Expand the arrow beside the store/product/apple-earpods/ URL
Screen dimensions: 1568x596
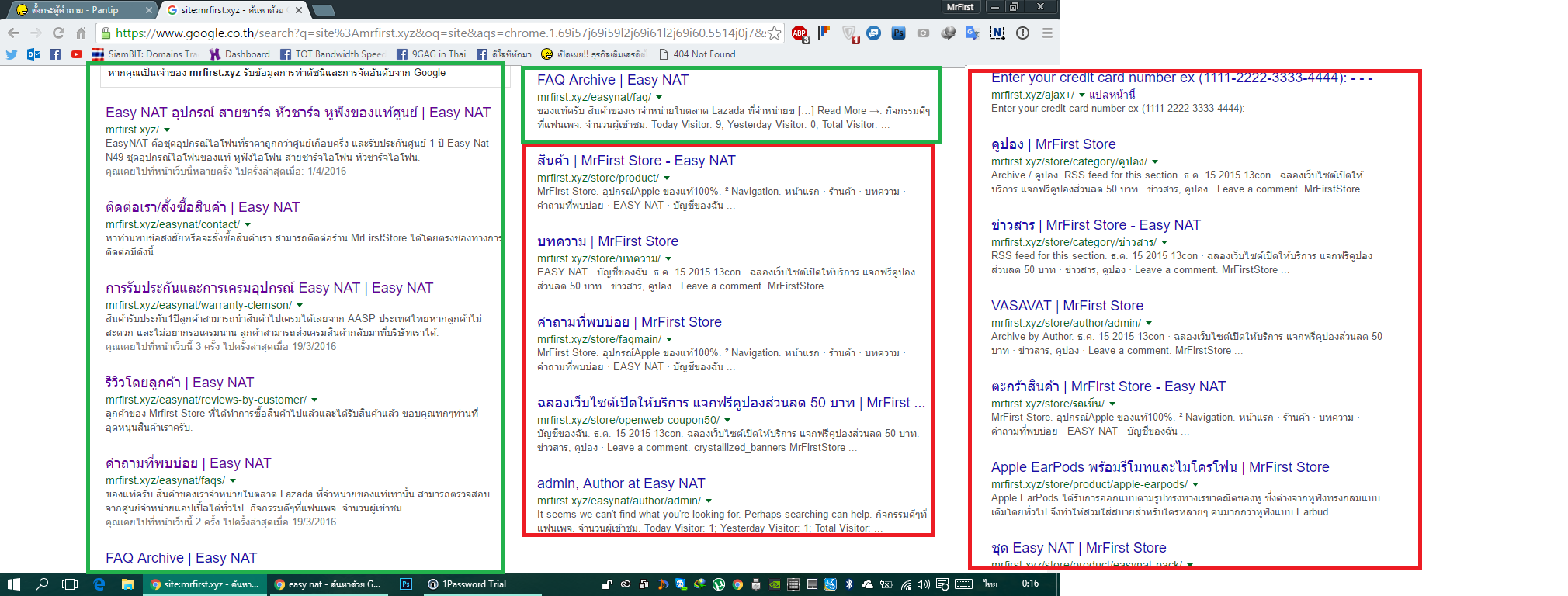click(1195, 485)
